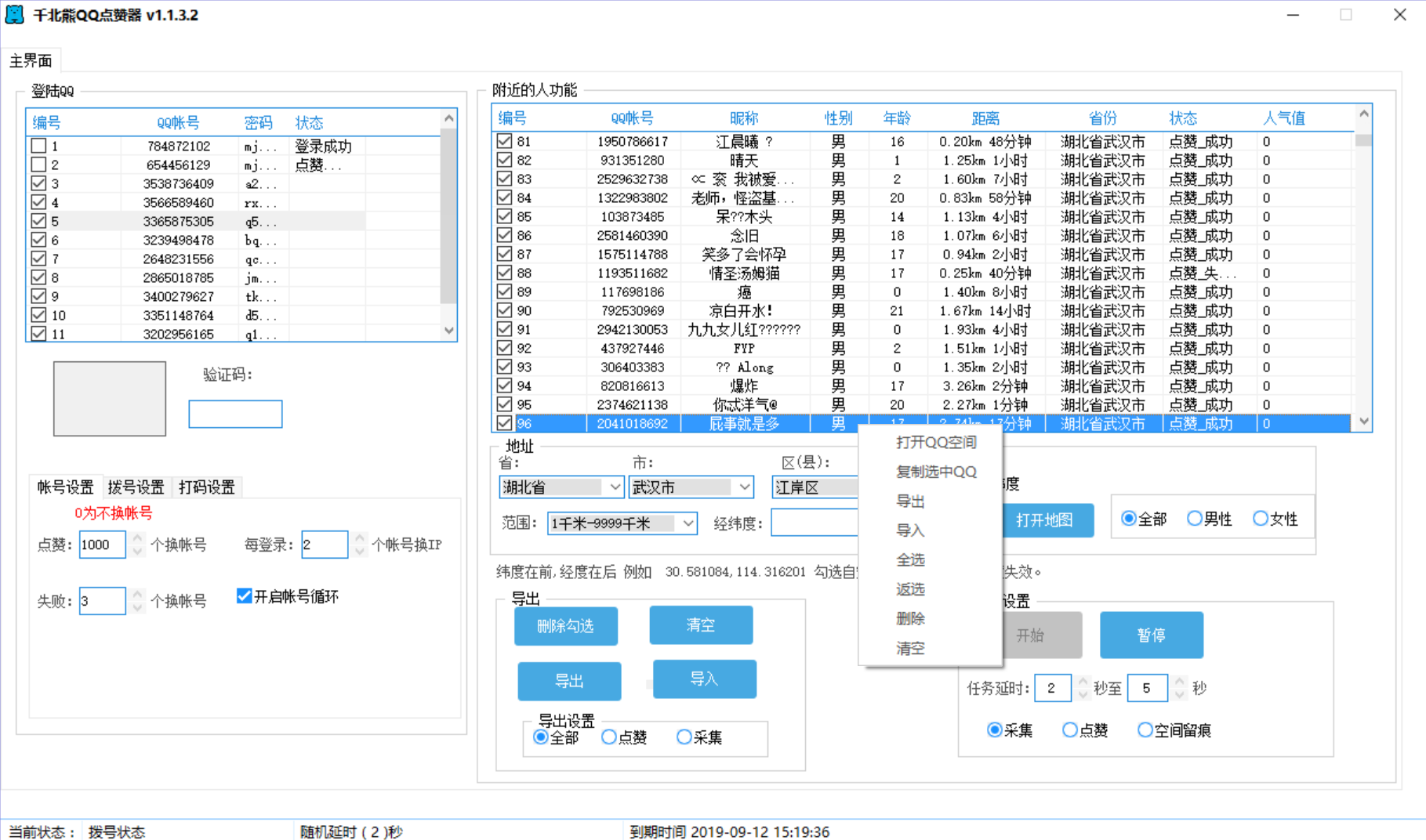Click the 区(县) district combo box
This screenshot has height=840, width=1426.
tap(815, 487)
